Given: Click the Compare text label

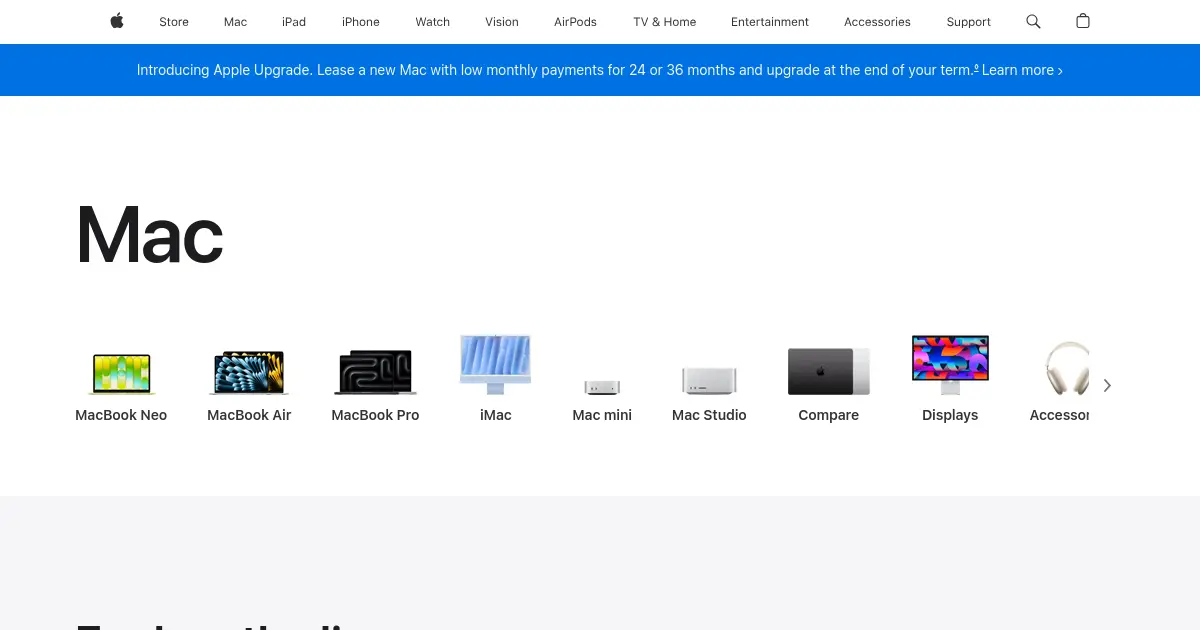Looking at the screenshot, I should (829, 415).
